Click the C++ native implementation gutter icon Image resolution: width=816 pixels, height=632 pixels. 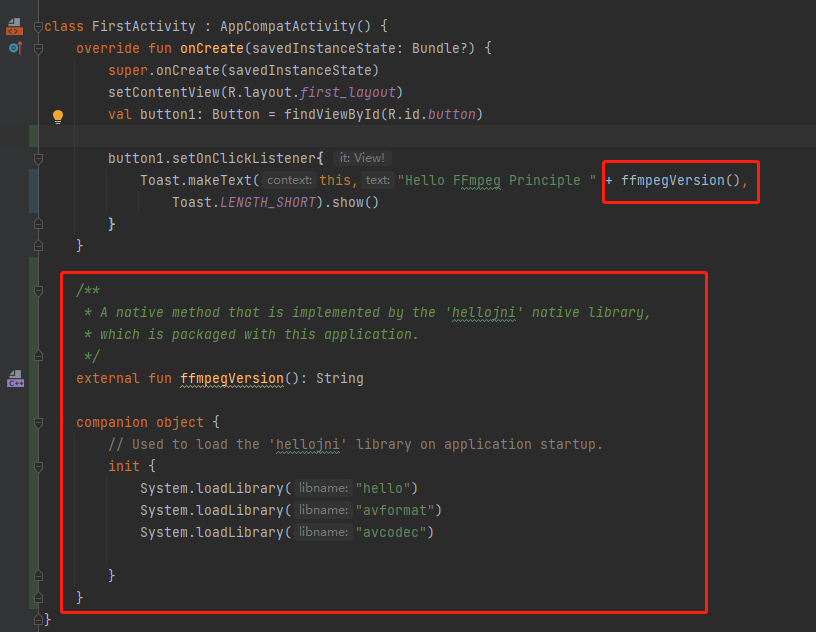point(15,378)
